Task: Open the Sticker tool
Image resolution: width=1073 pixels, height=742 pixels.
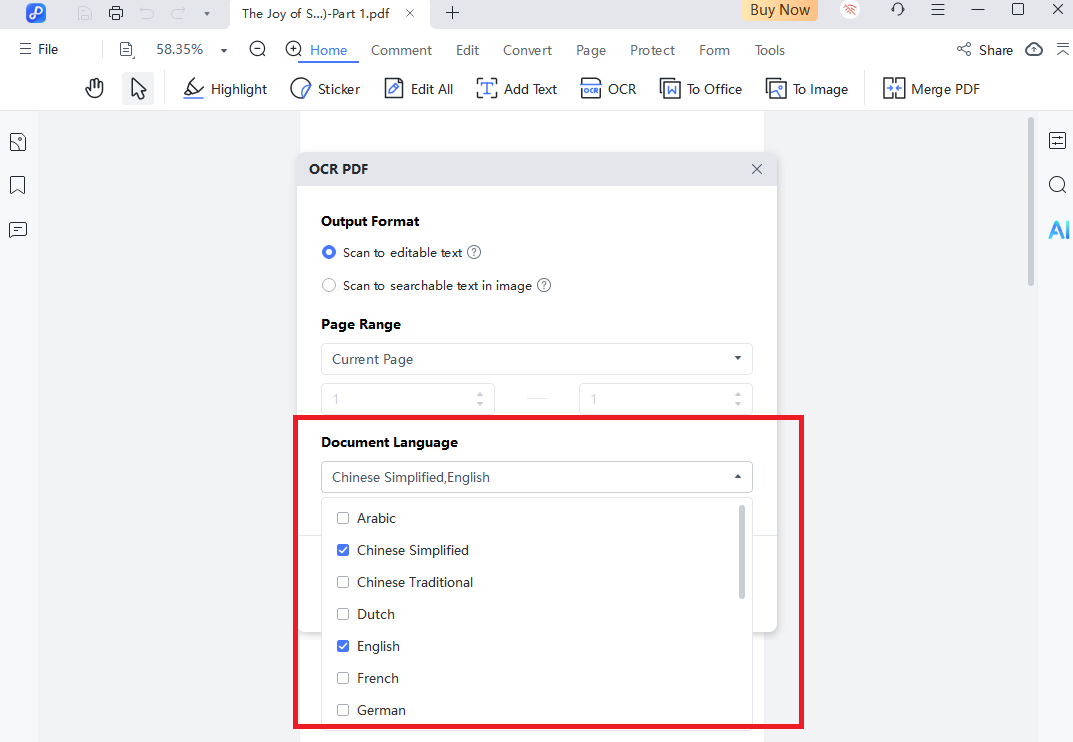Action: click(301, 89)
